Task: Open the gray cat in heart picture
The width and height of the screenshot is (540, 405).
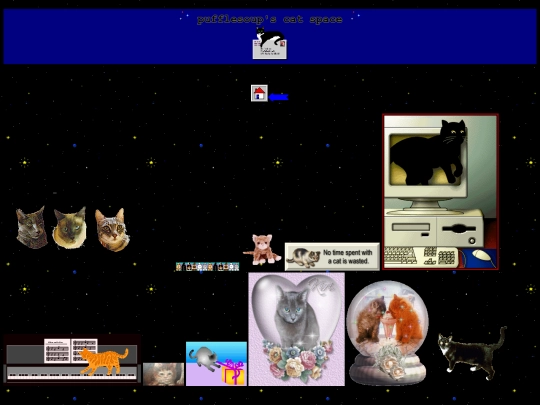Action: click(297, 329)
